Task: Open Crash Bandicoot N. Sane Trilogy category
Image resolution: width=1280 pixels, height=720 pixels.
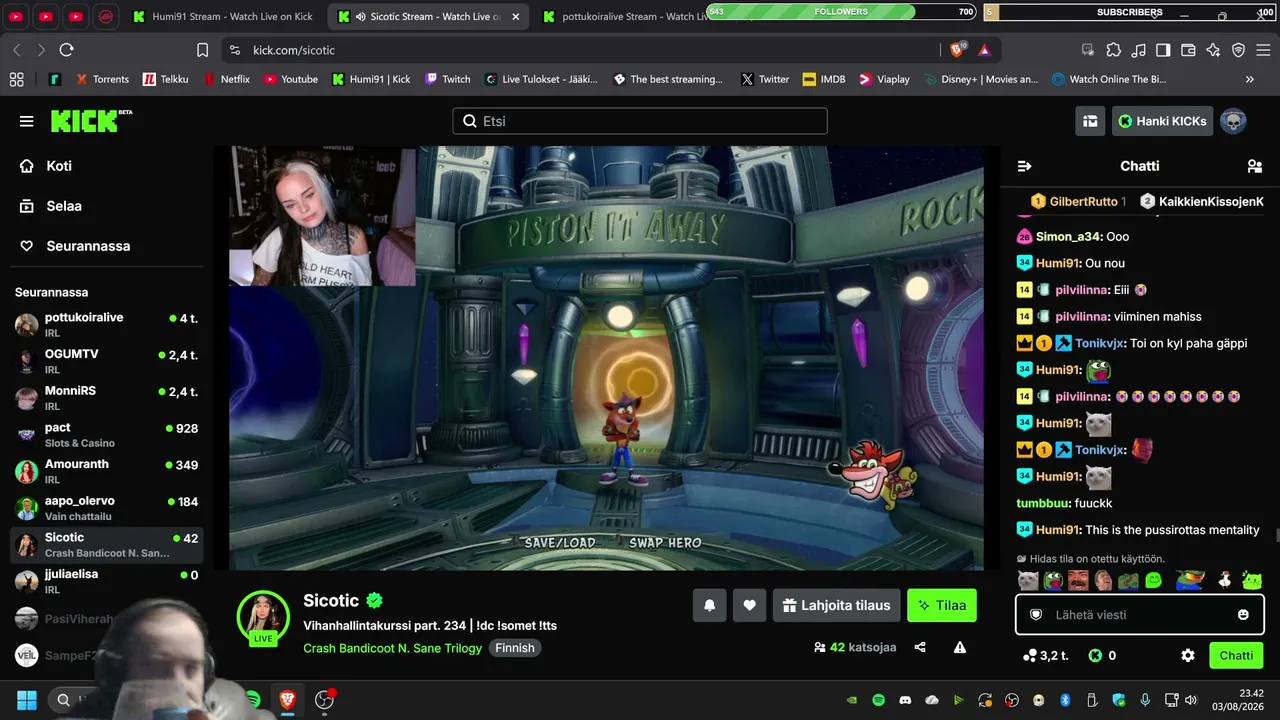Action: (393, 648)
